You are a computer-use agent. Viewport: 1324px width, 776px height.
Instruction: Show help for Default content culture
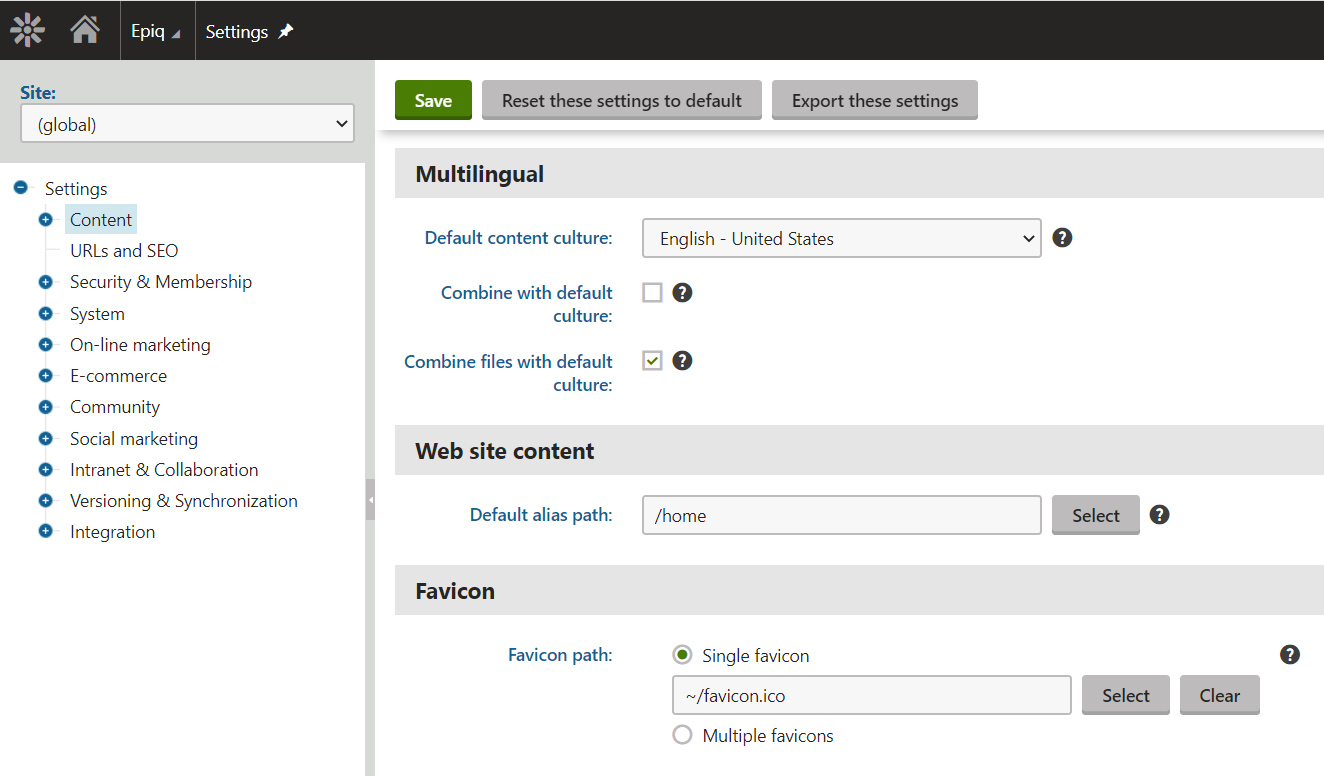[x=1063, y=238]
